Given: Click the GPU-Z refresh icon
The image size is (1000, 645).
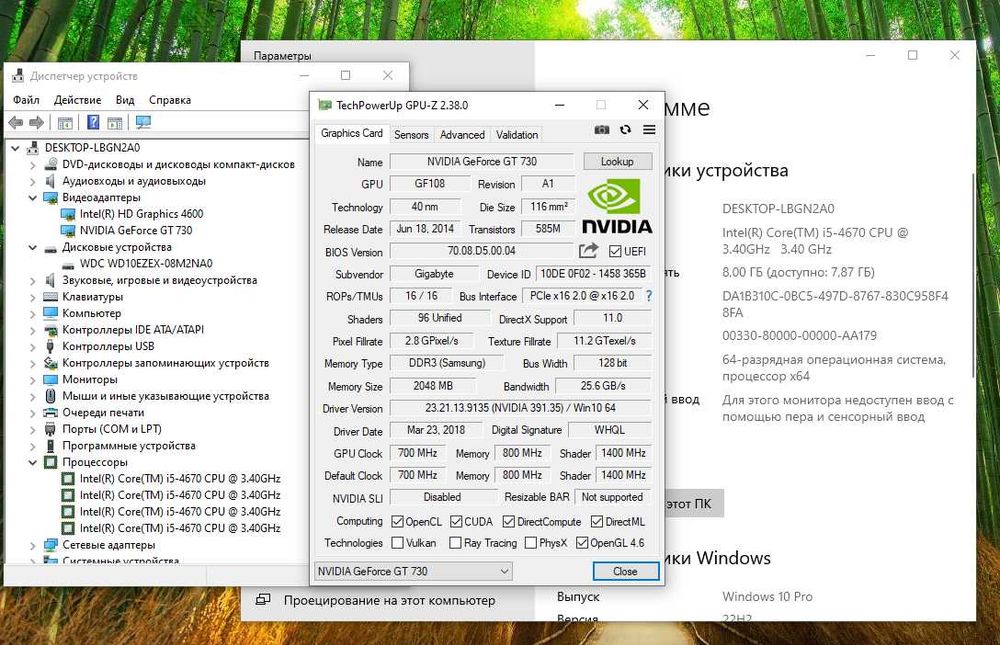Looking at the screenshot, I should 625,130.
